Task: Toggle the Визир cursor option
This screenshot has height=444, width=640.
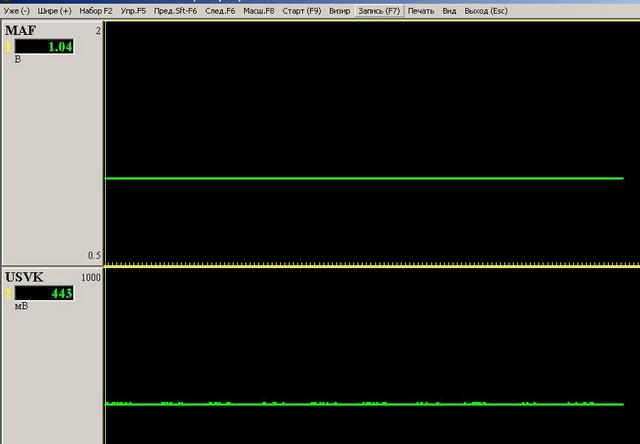Action: pos(339,10)
